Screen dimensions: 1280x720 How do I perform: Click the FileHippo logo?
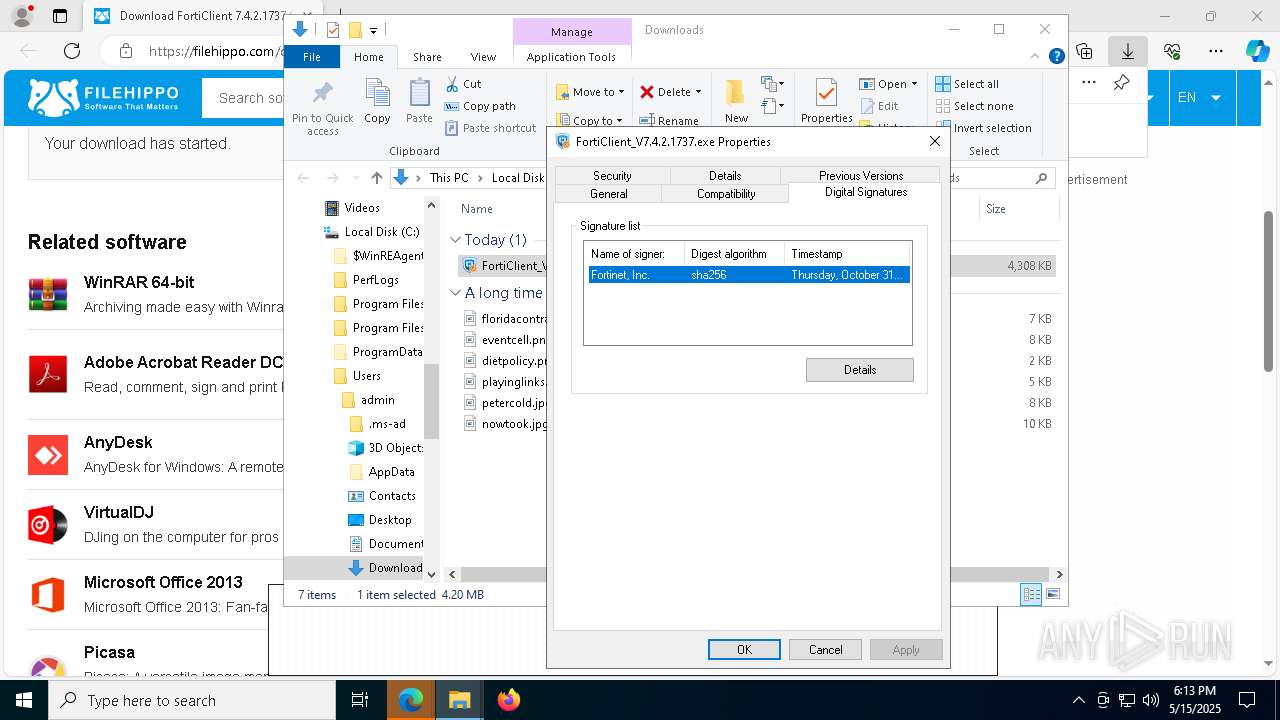coord(103,98)
